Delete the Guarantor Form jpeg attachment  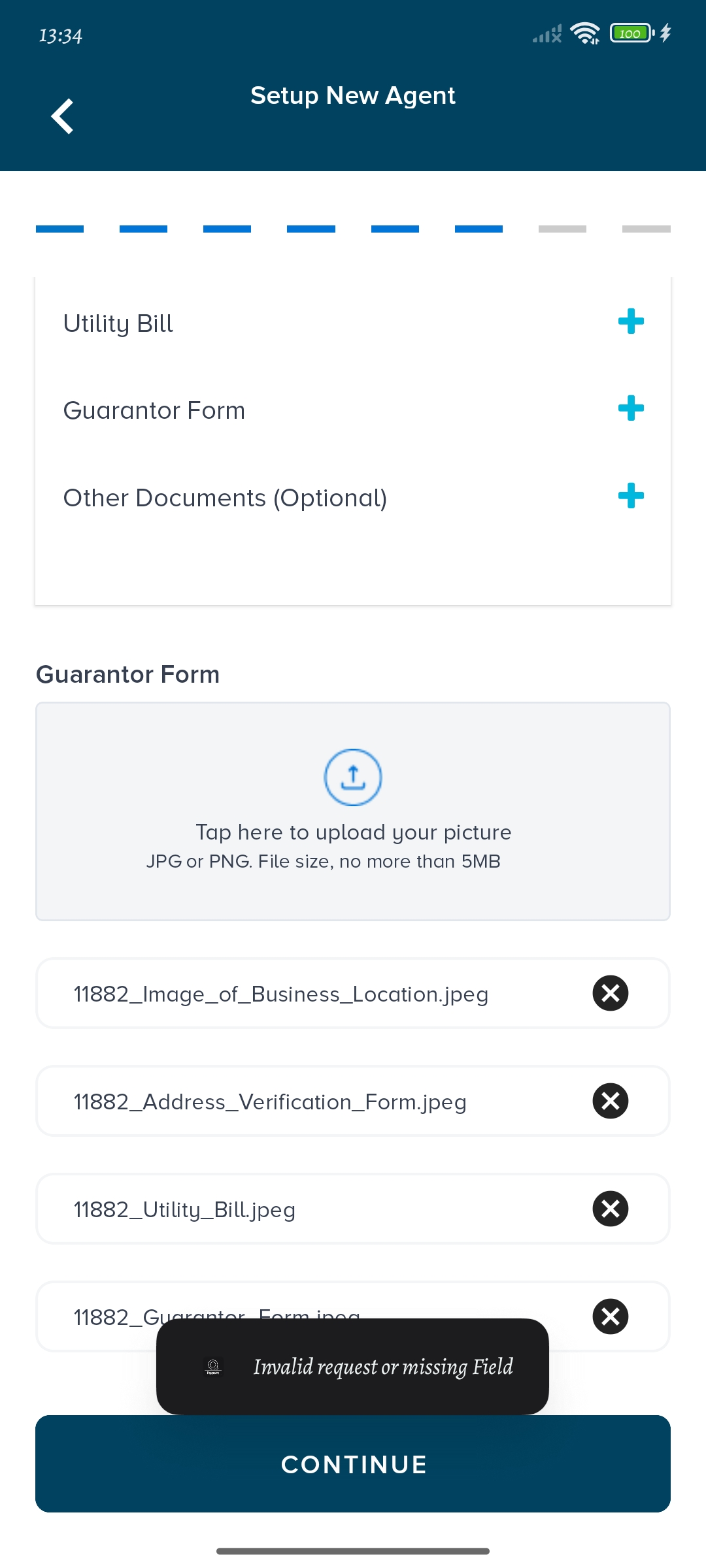(x=610, y=1316)
